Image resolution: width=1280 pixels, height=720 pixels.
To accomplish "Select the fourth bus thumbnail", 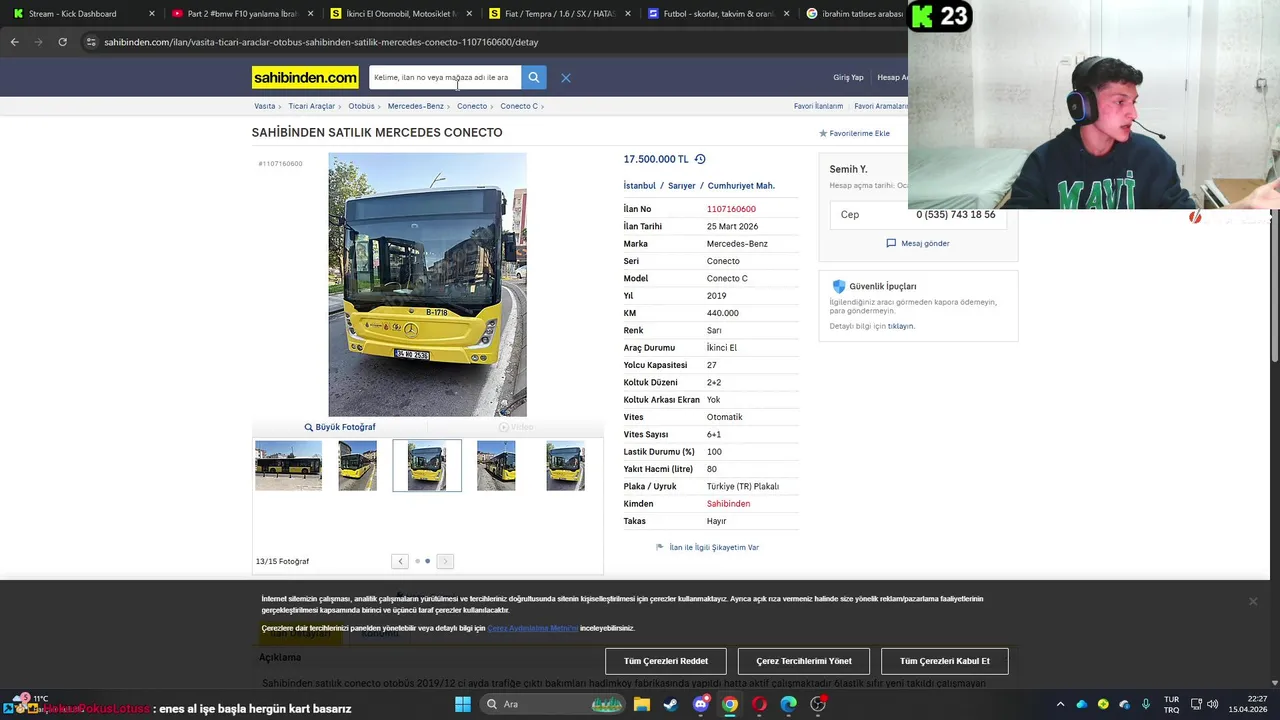I will pyautogui.click(x=496, y=466).
